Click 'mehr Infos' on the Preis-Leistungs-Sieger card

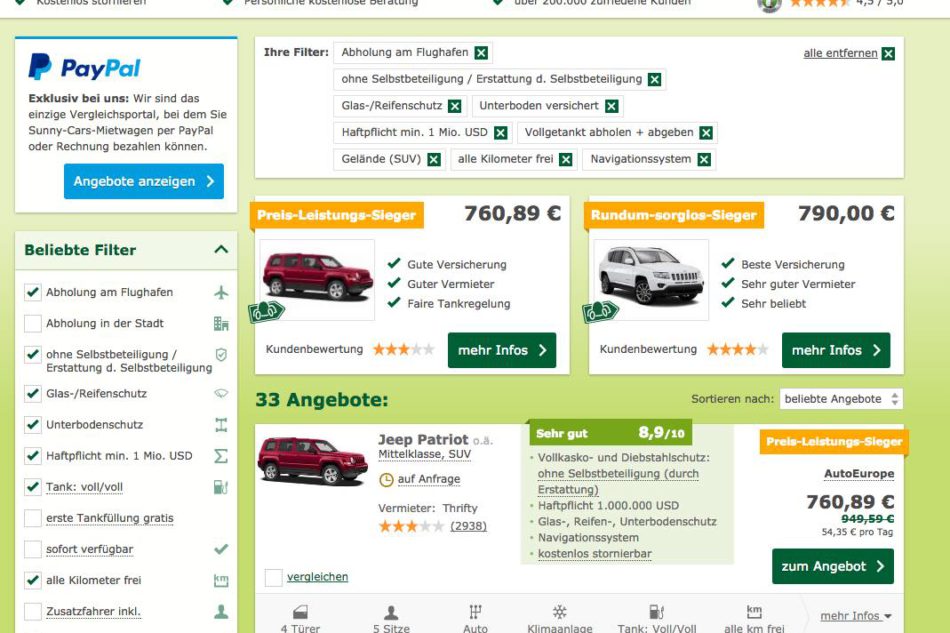(502, 350)
